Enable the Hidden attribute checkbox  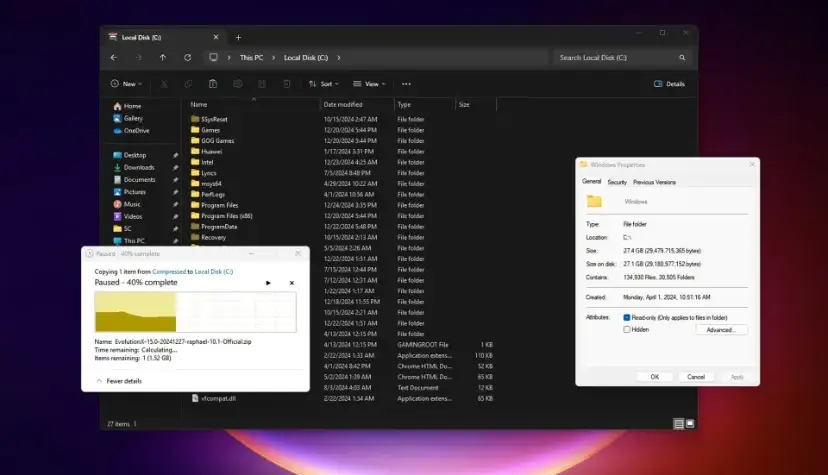click(627, 329)
